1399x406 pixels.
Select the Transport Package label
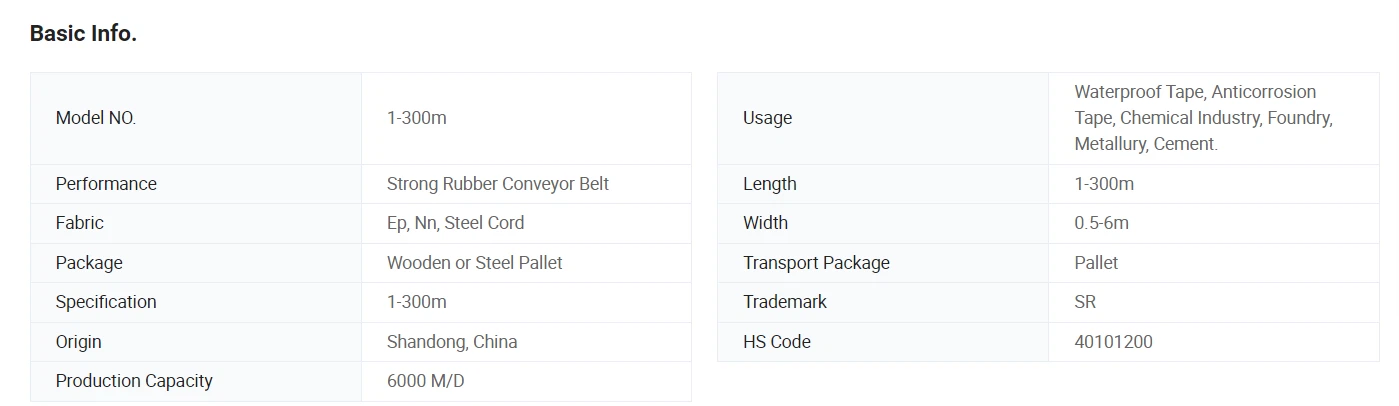pyautogui.click(x=816, y=263)
